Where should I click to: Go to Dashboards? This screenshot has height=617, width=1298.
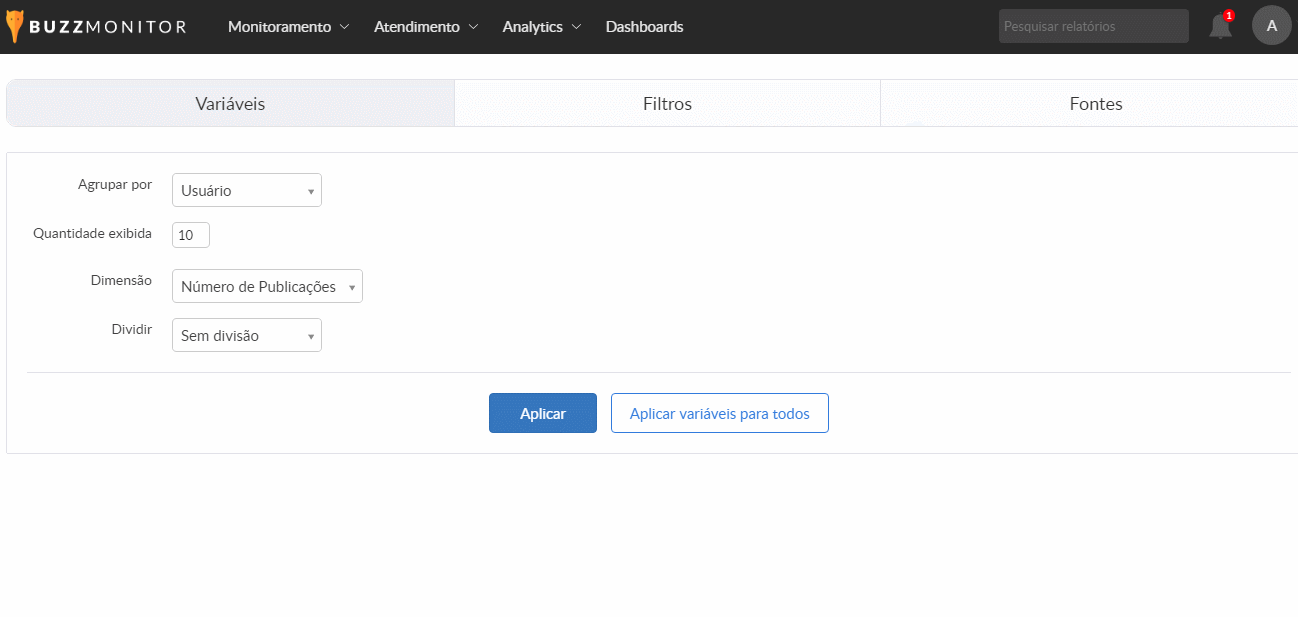pyautogui.click(x=644, y=27)
